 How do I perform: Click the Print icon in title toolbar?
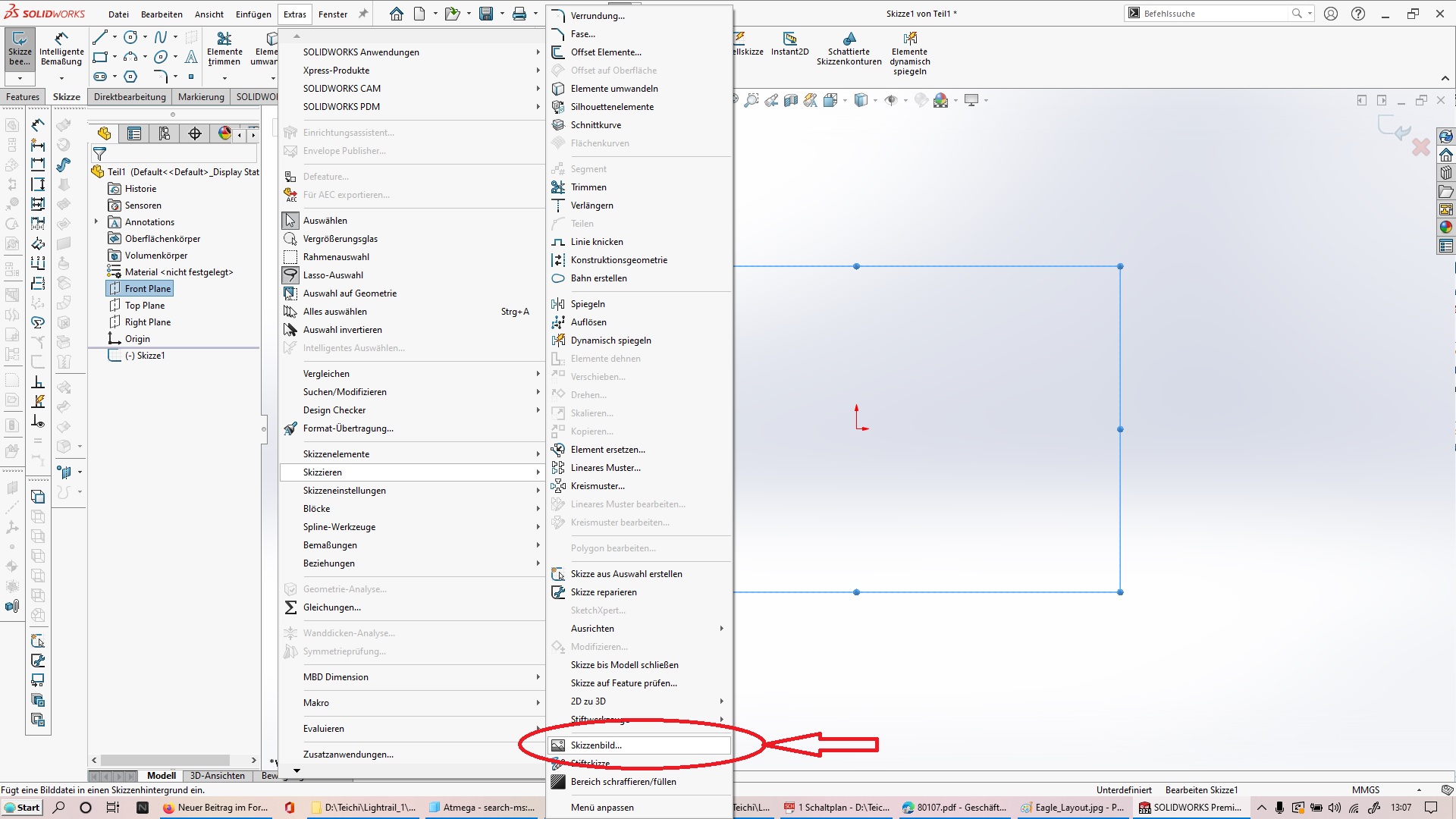pos(519,14)
